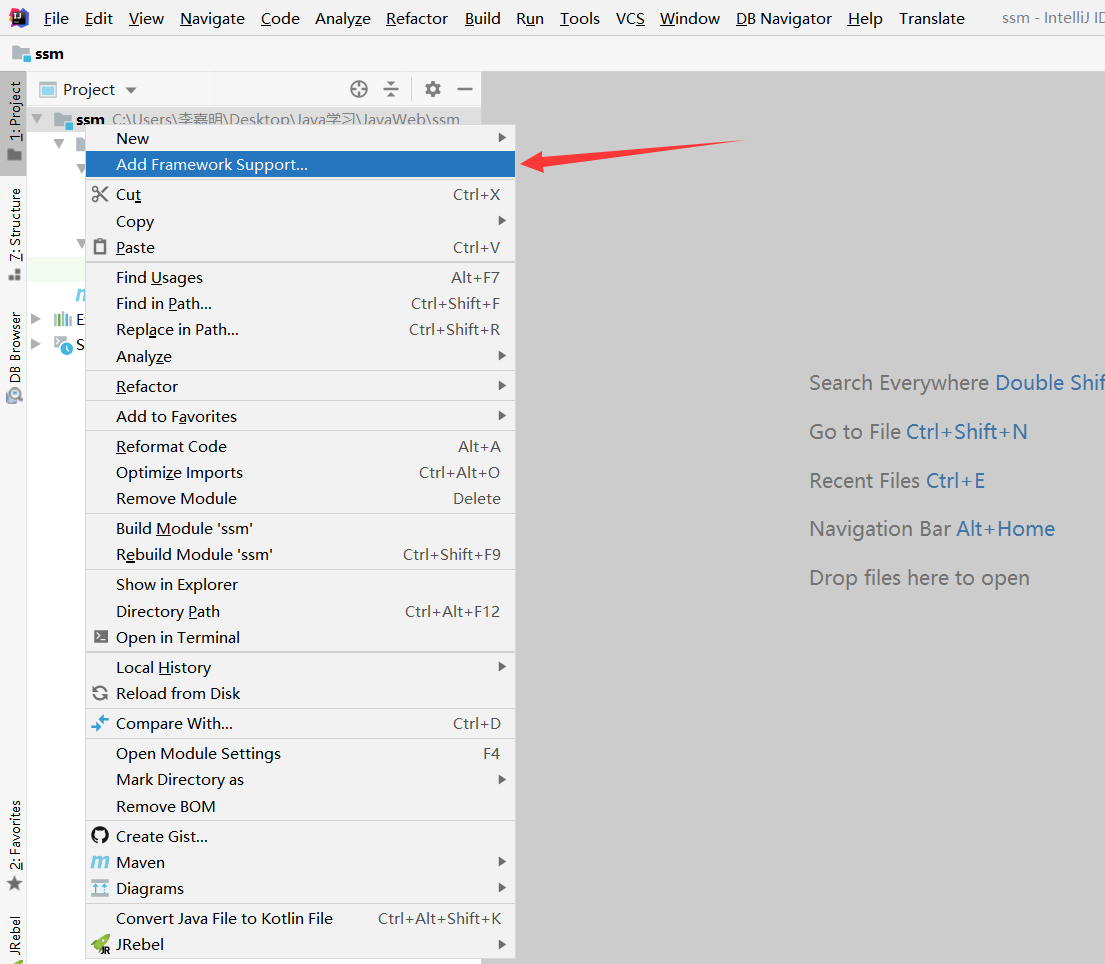Open the Navigate menu
Viewport: 1105px width, 964px height.
tap(212, 18)
